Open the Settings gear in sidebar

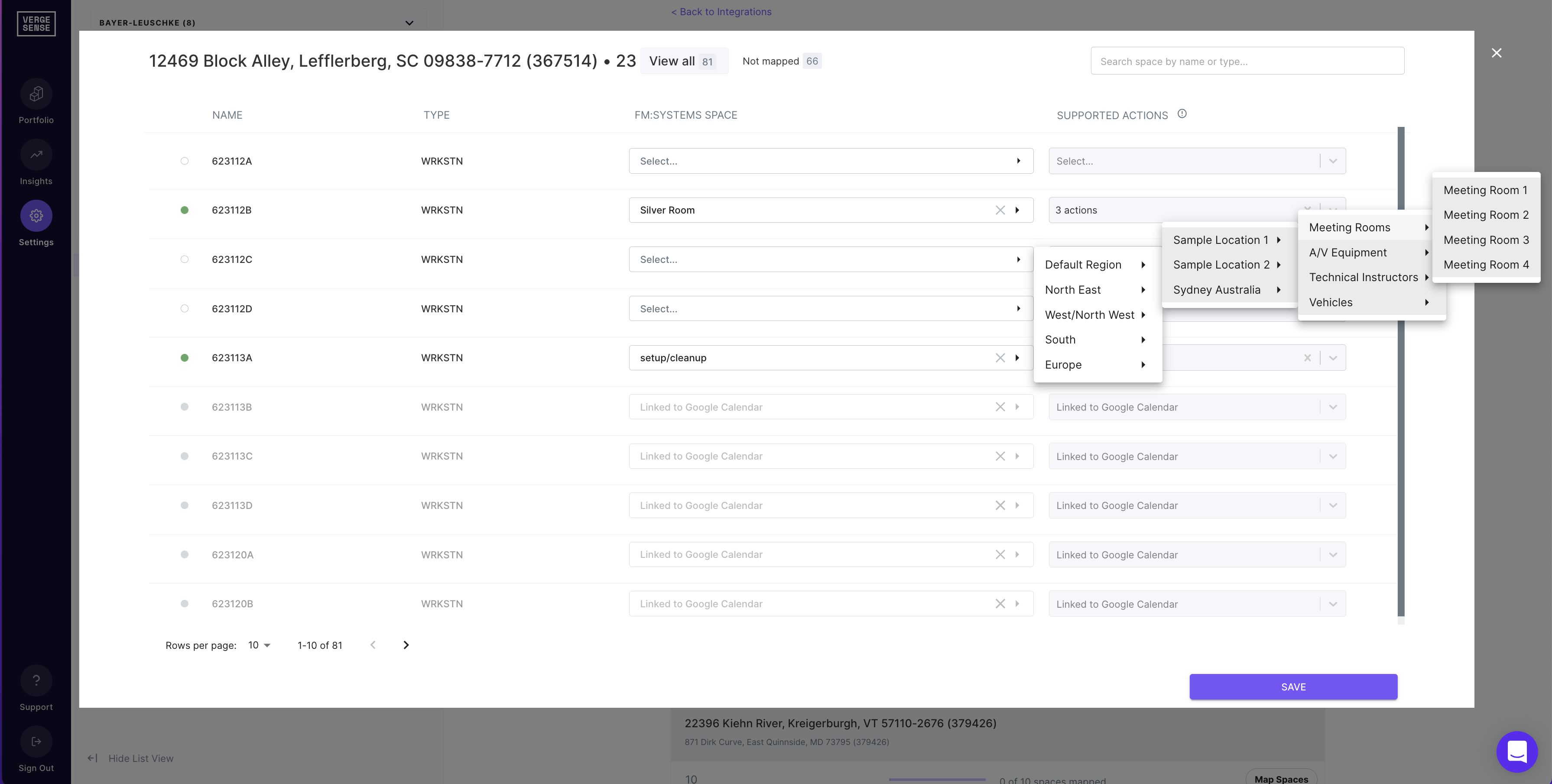[36, 216]
